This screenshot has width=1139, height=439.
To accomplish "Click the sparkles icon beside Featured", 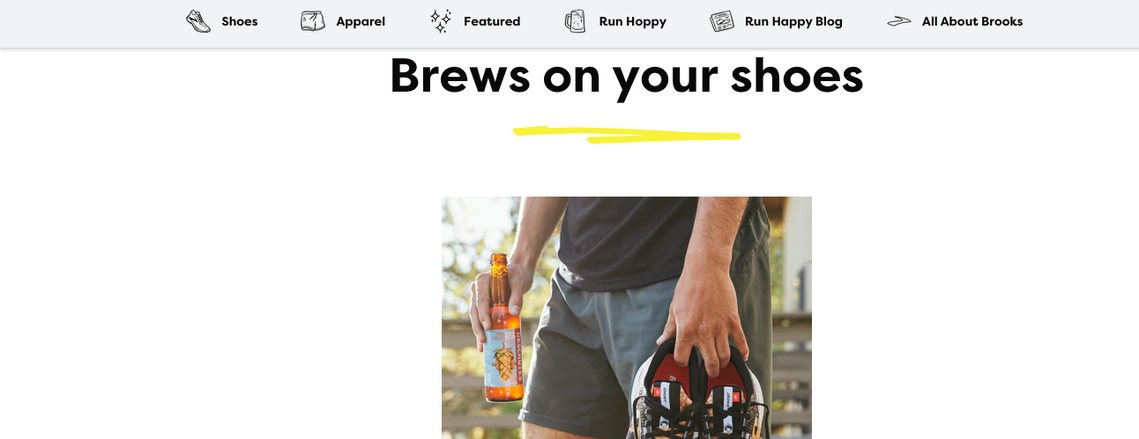I will tap(440, 21).
